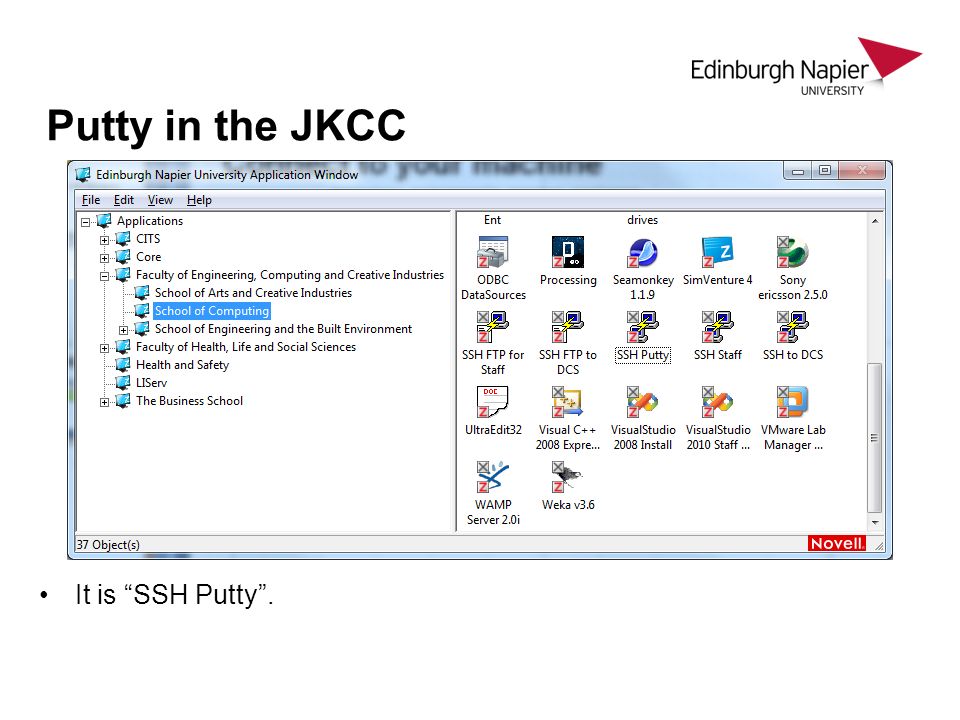Screen dimensions: 960x720
Task: Click the scroll down arrow in icon pane
Action: click(875, 522)
